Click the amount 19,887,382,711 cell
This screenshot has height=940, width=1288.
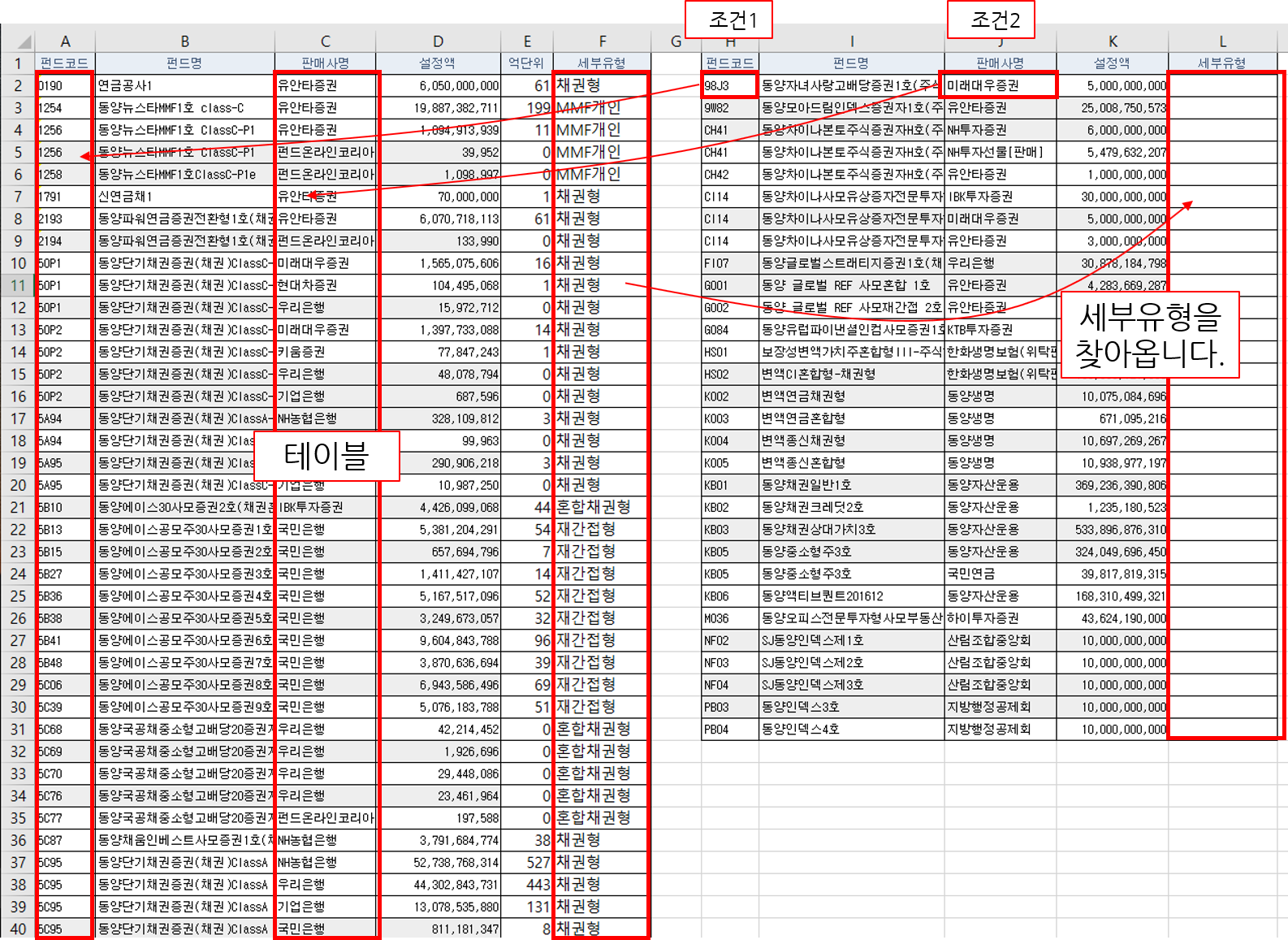tap(438, 108)
